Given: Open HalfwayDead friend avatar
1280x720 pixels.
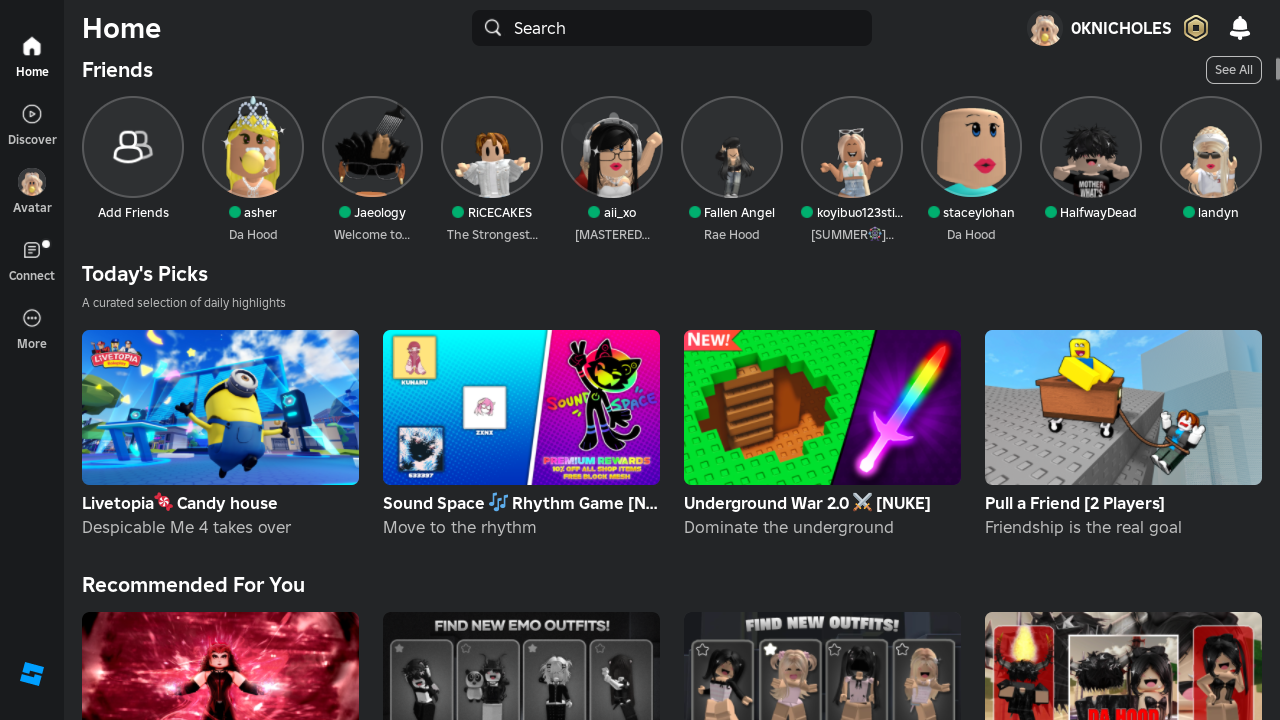Looking at the screenshot, I should (x=1091, y=147).
